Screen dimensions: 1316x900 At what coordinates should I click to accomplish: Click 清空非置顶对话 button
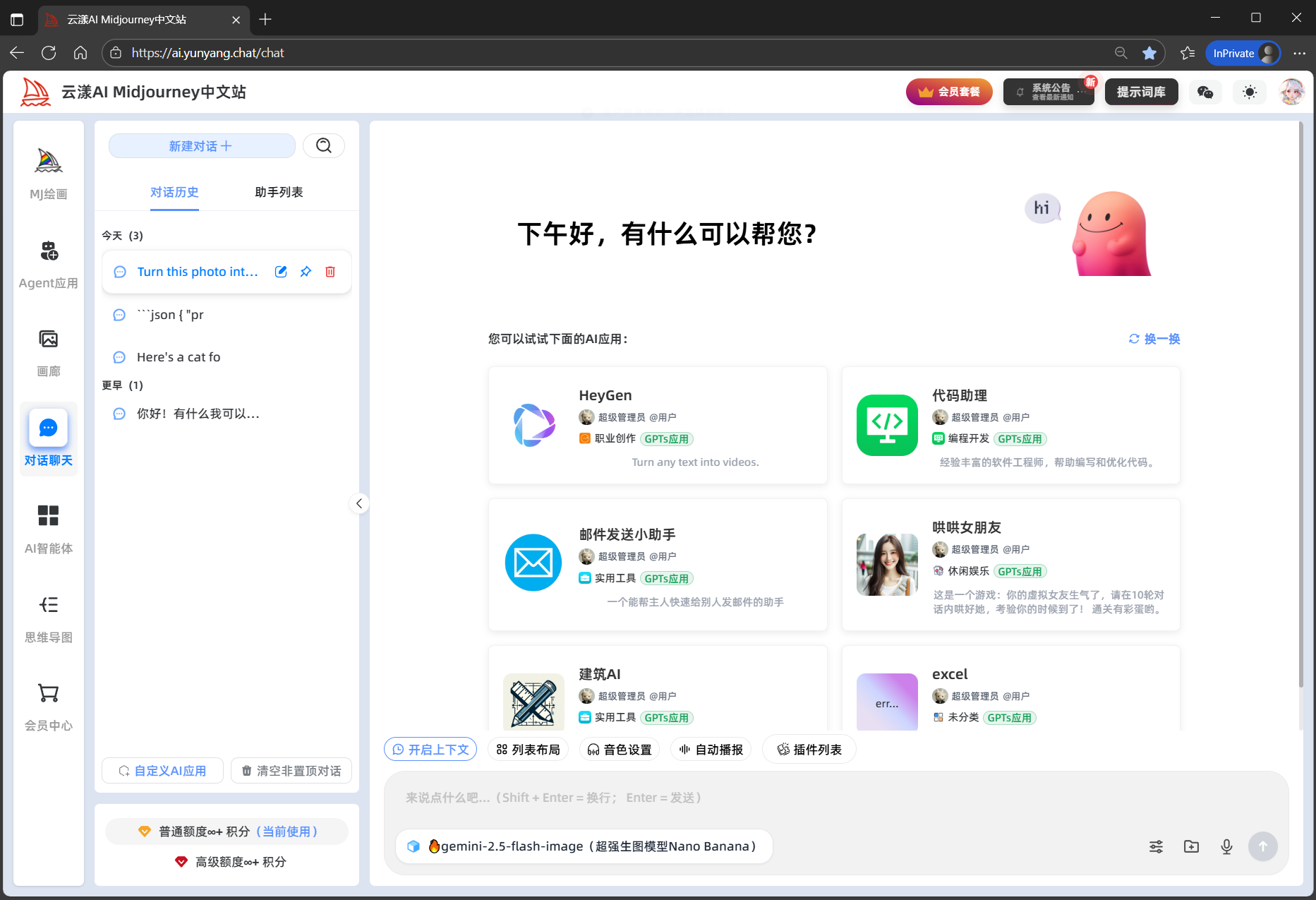tap(291, 771)
